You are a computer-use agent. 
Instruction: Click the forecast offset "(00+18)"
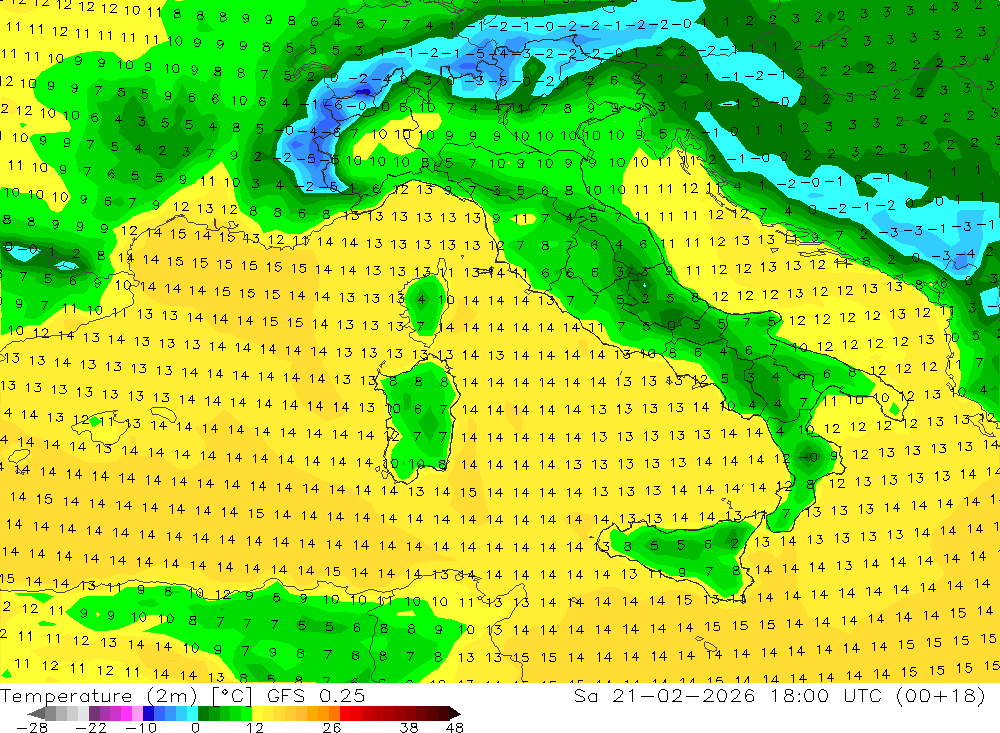coord(941,695)
